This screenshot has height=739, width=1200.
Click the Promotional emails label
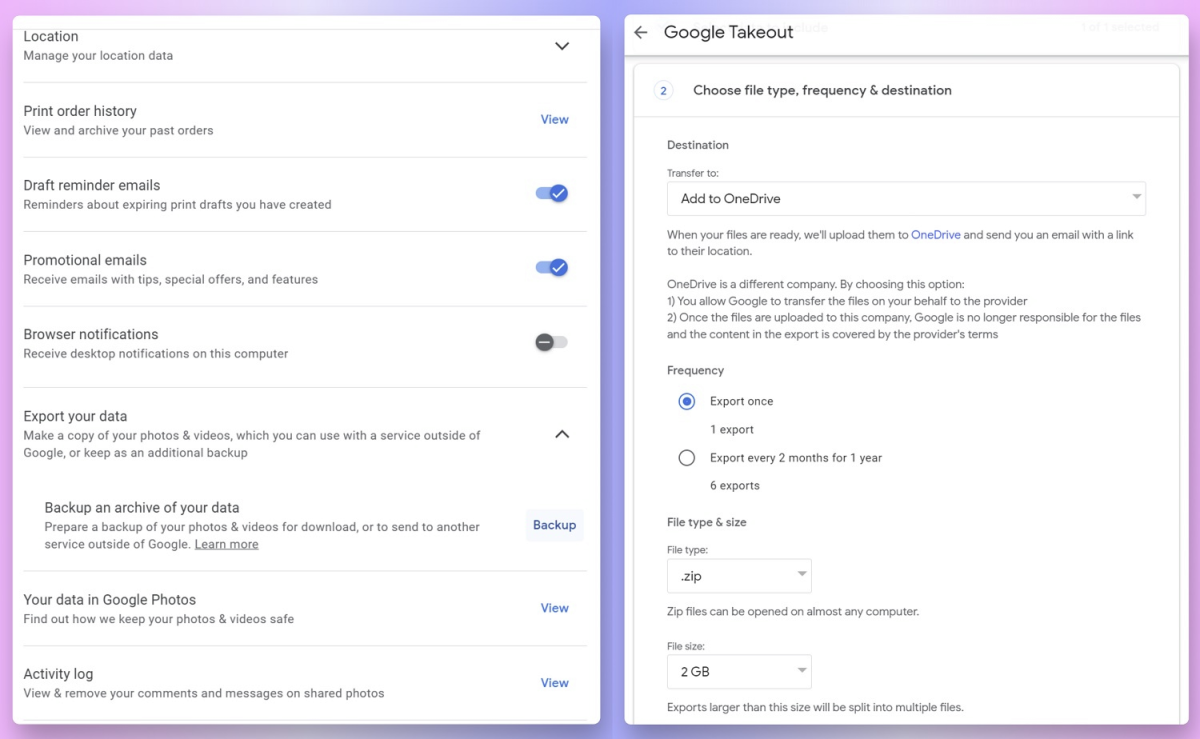coord(85,260)
